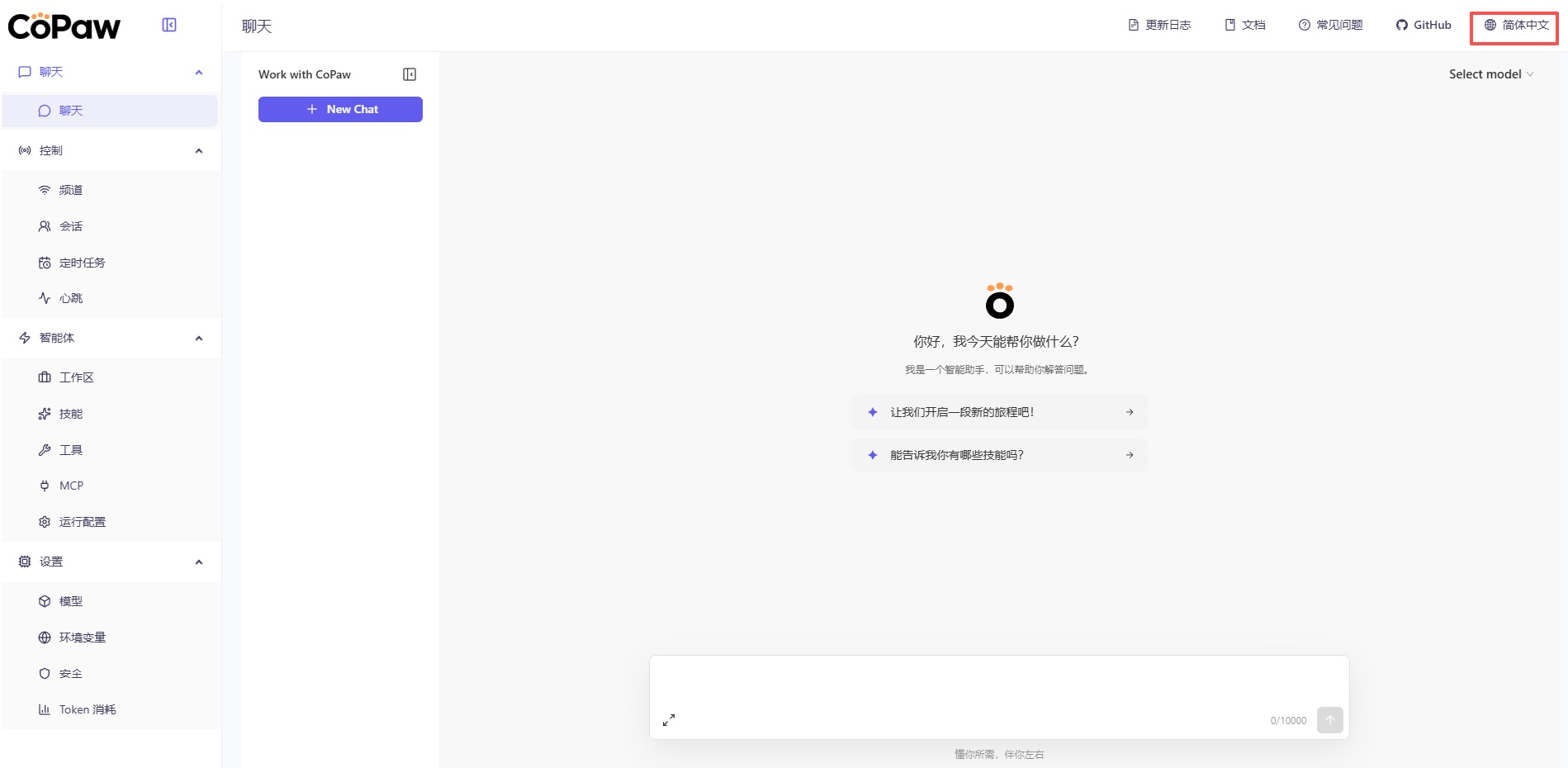The width and height of the screenshot is (1568, 768).
Task: Expand the chat input with the expand icon
Action: click(x=669, y=720)
